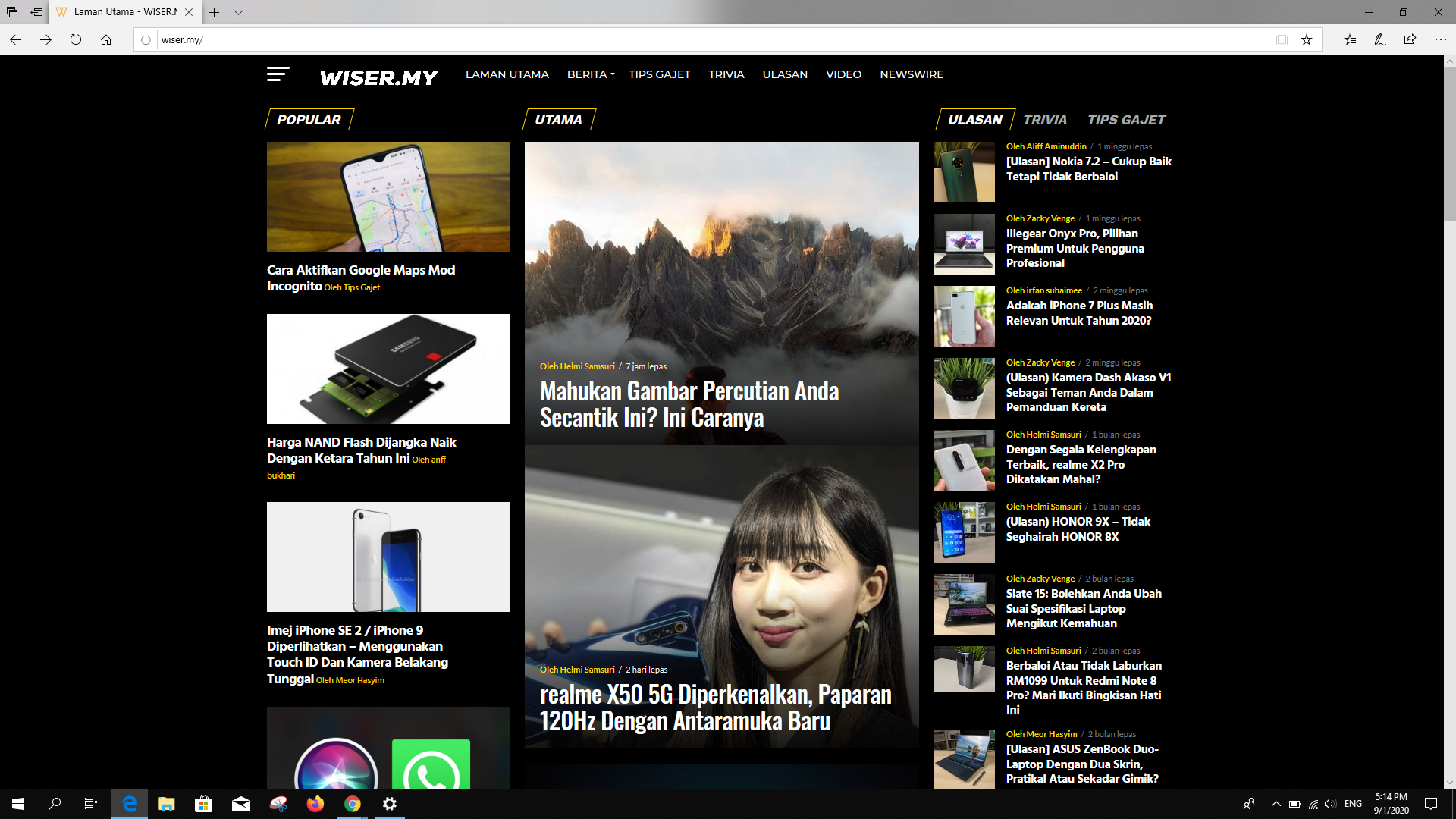Open File Explorer from the taskbar
Viewport: 1456px width, 819px height.
point(167,804)
